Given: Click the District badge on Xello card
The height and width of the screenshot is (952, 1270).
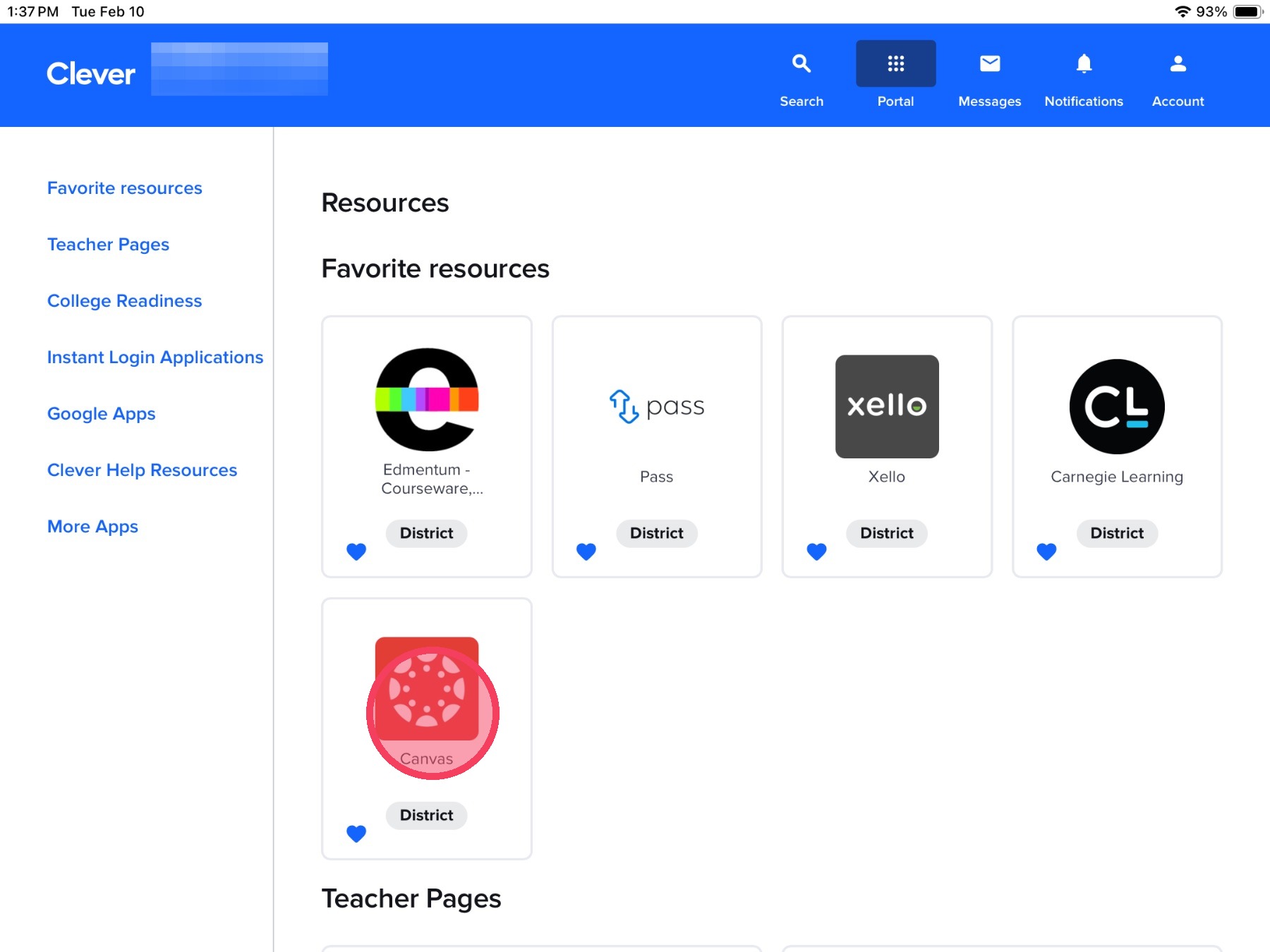Looking at the screenshot, I should click(887, 533).
